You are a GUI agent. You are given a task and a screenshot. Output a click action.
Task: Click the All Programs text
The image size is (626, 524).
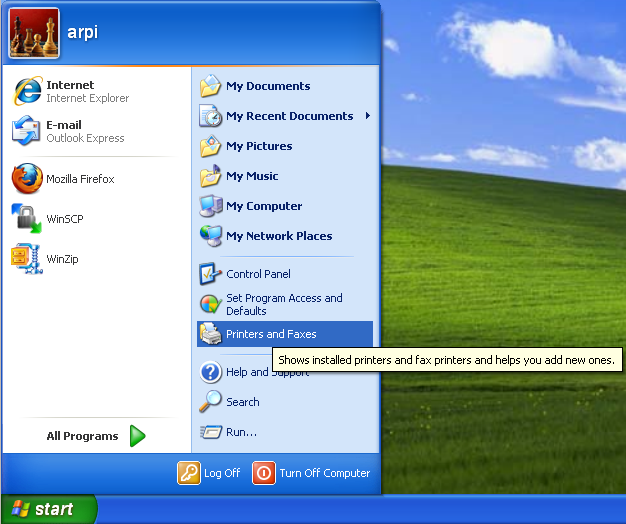[82, 436]
